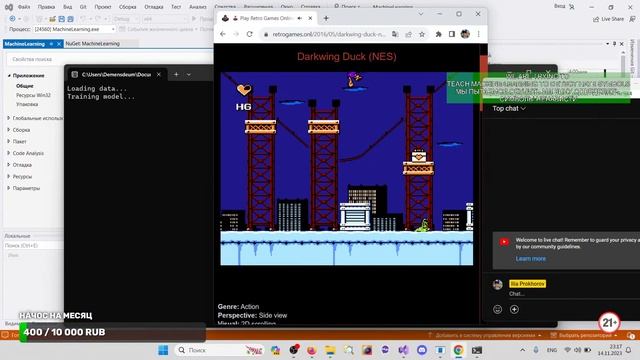
Task: Open the Git menu
Action: click(83, 7)
